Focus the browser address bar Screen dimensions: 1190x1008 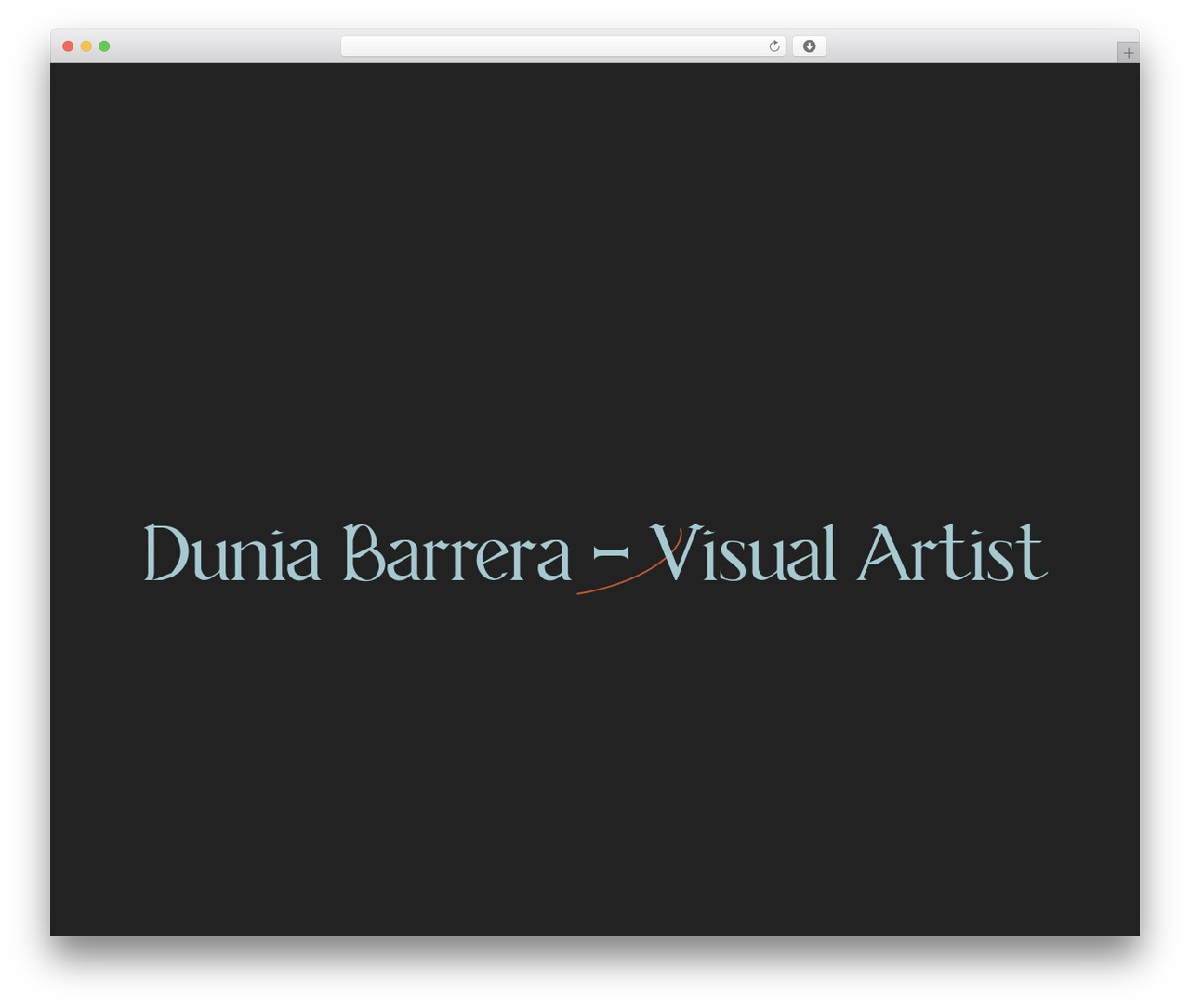[562, 46]
